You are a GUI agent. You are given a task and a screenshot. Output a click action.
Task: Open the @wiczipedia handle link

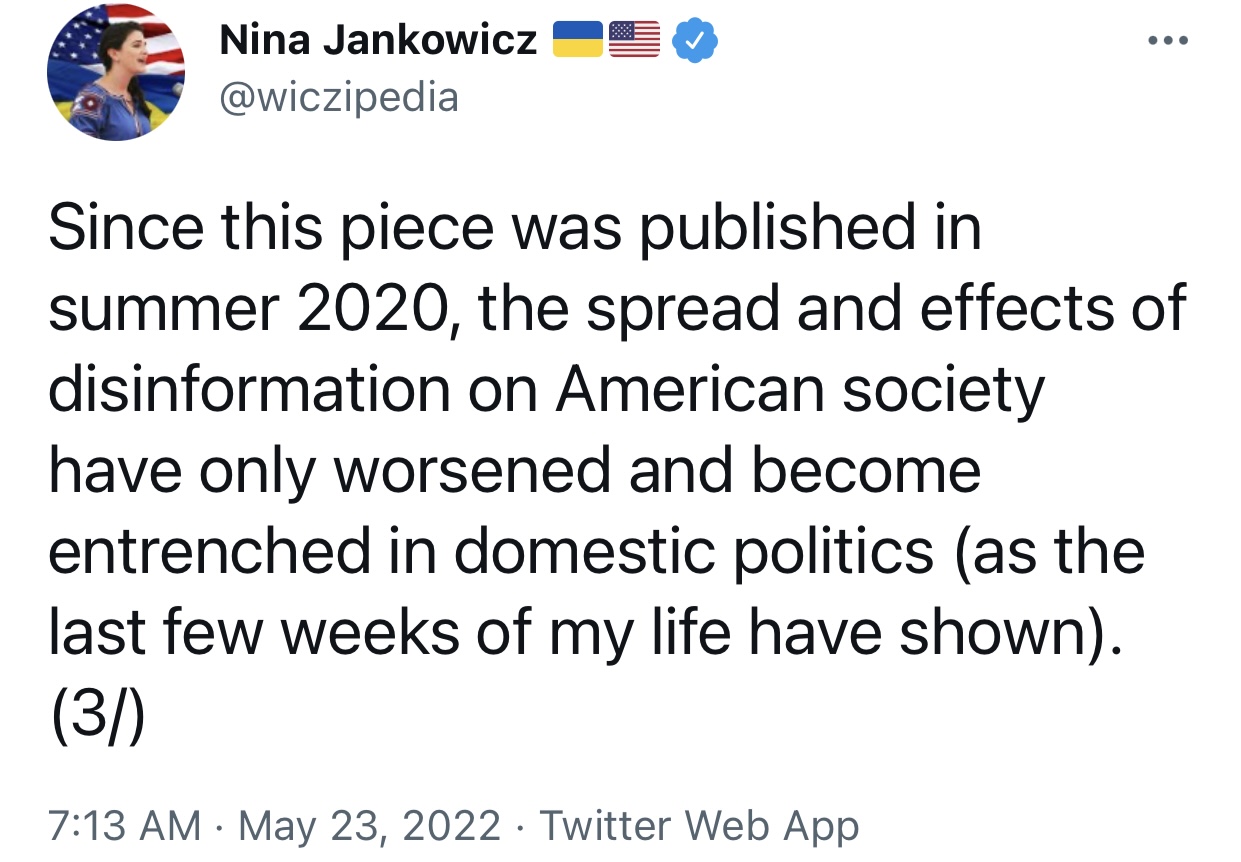(338, 97)
